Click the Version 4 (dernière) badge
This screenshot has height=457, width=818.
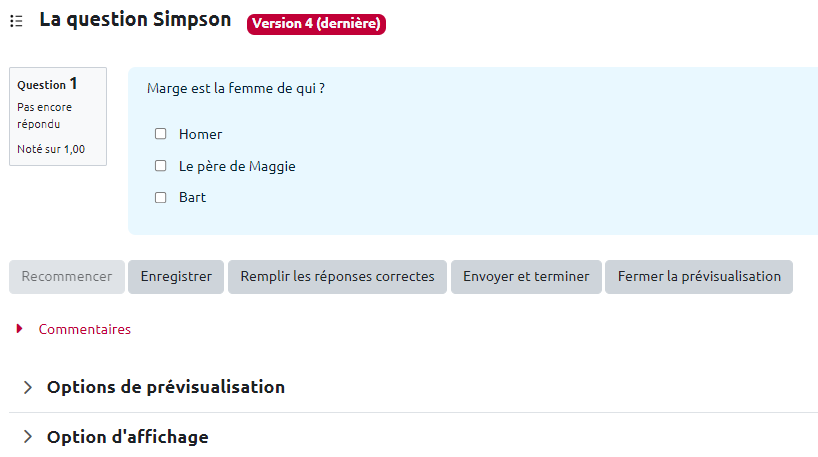tap(316, 24)
